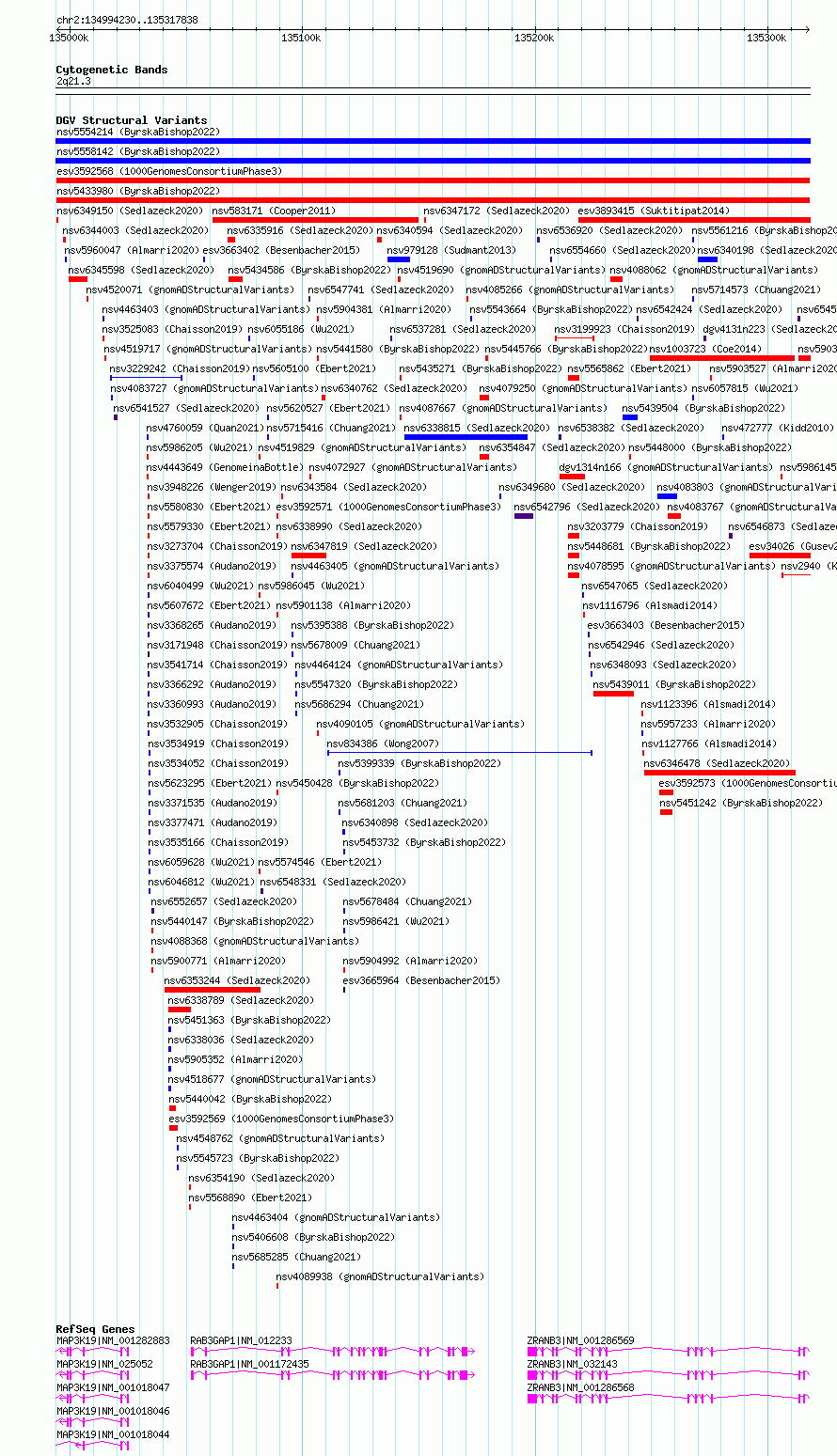Click the nsv6347819 (Sedlazeck2020) label
Screen dimensions: 837x1456
[x=364, y=547]
